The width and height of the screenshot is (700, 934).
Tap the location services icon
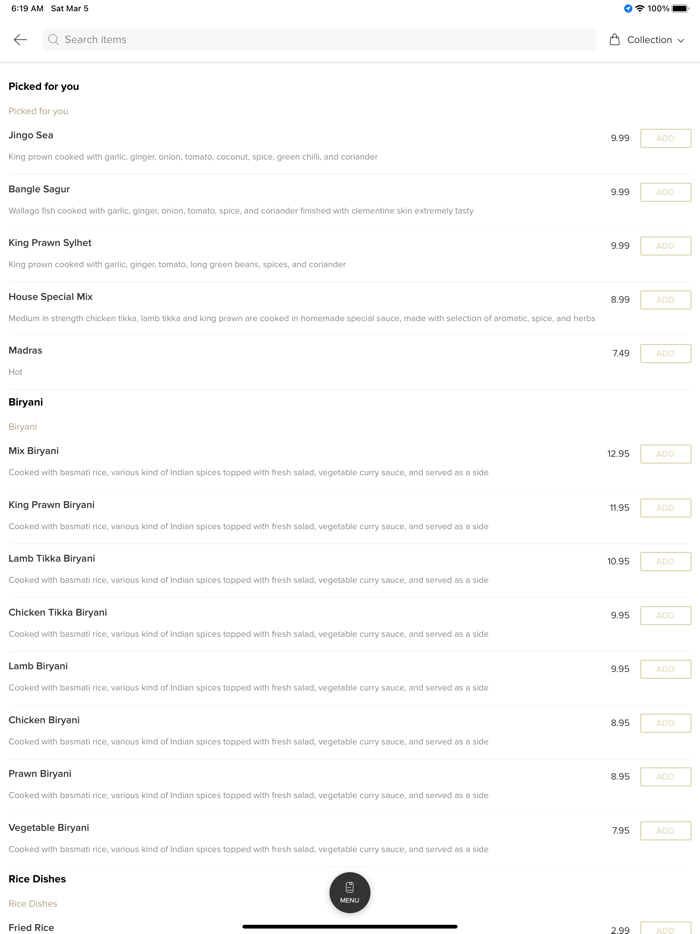tap(628, 9)
